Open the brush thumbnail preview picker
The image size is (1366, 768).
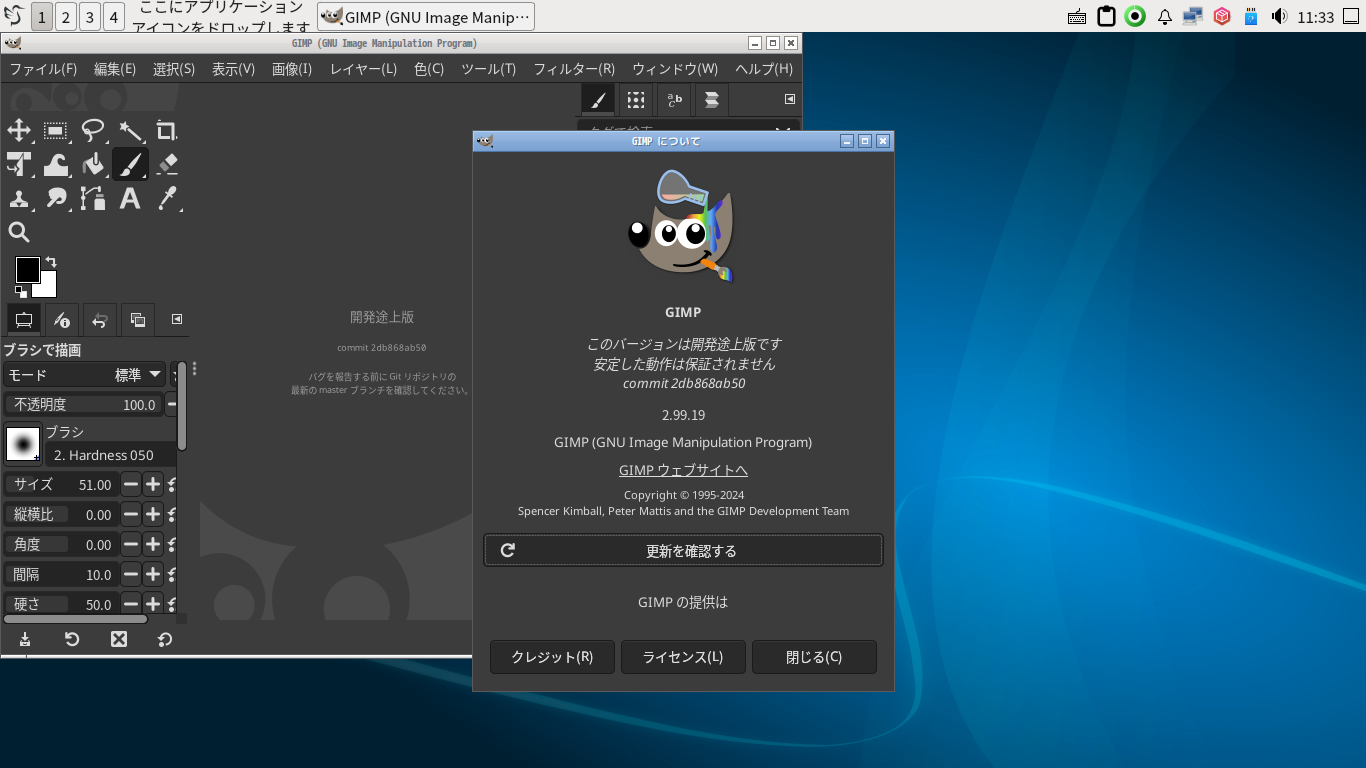(x=23, y=444)
